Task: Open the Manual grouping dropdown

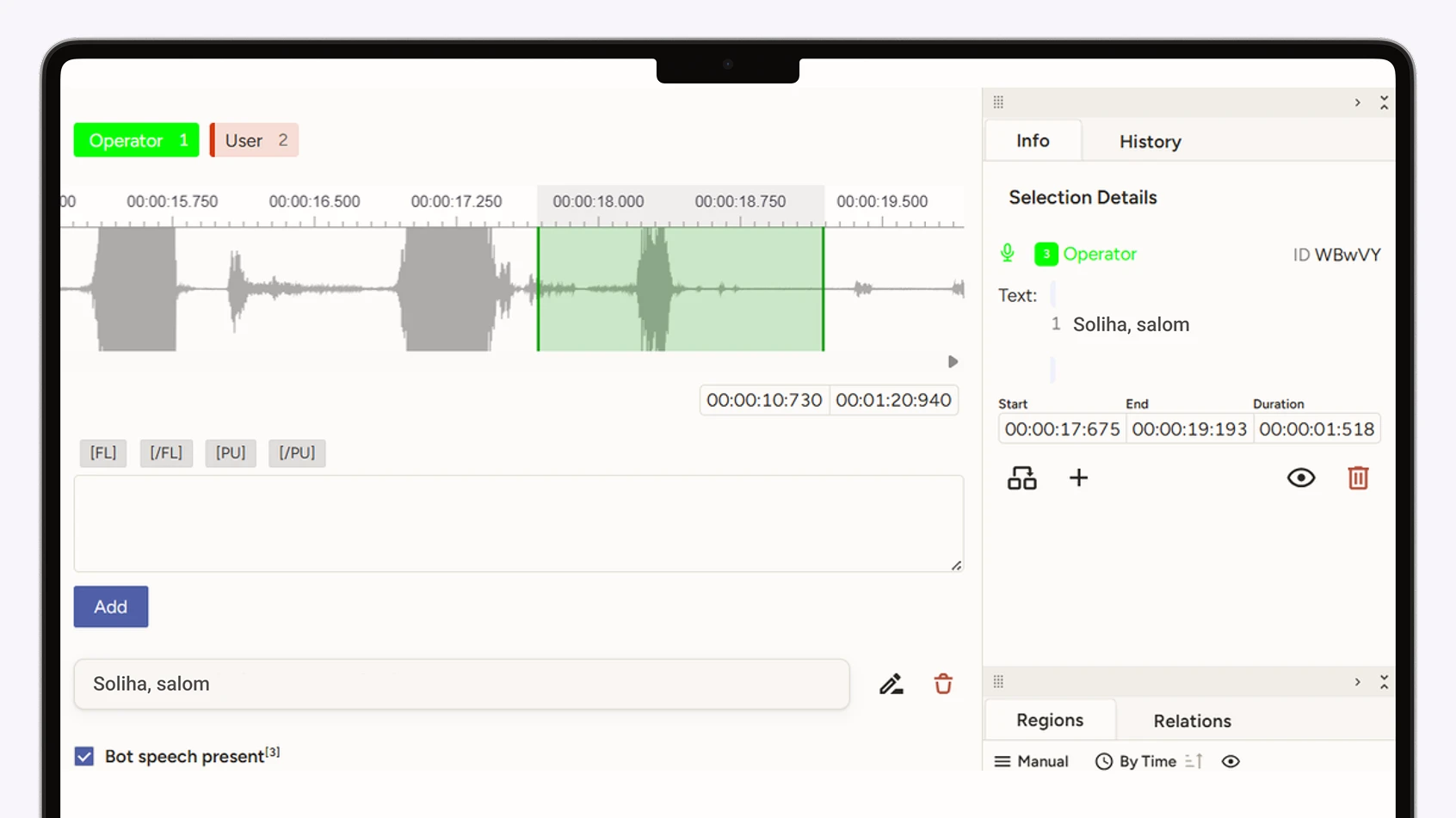Action: [x=1031, y=761]
